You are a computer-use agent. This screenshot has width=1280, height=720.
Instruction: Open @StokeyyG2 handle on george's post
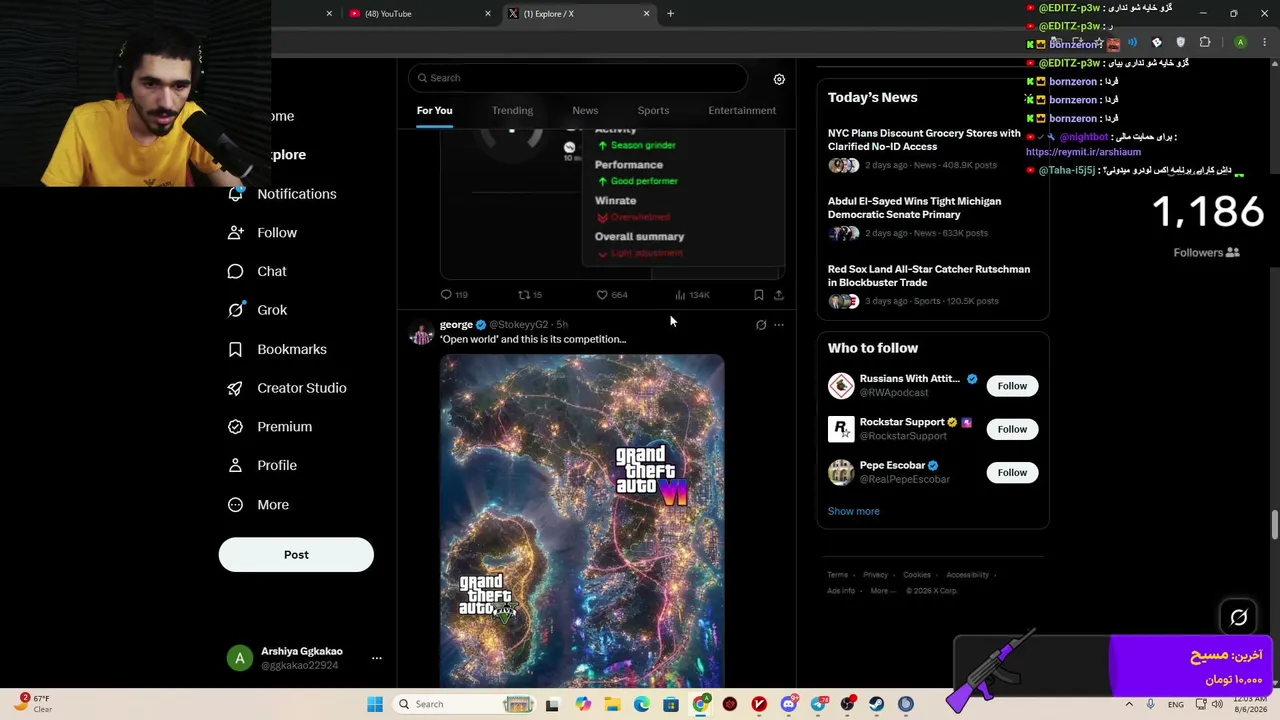(518, 325)
